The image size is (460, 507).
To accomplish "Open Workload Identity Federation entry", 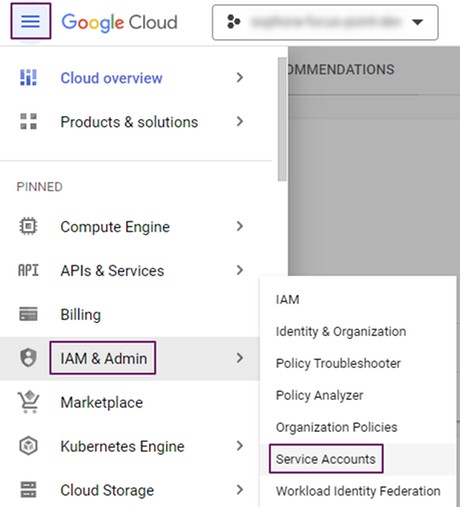I will click(x=358, y=491).
